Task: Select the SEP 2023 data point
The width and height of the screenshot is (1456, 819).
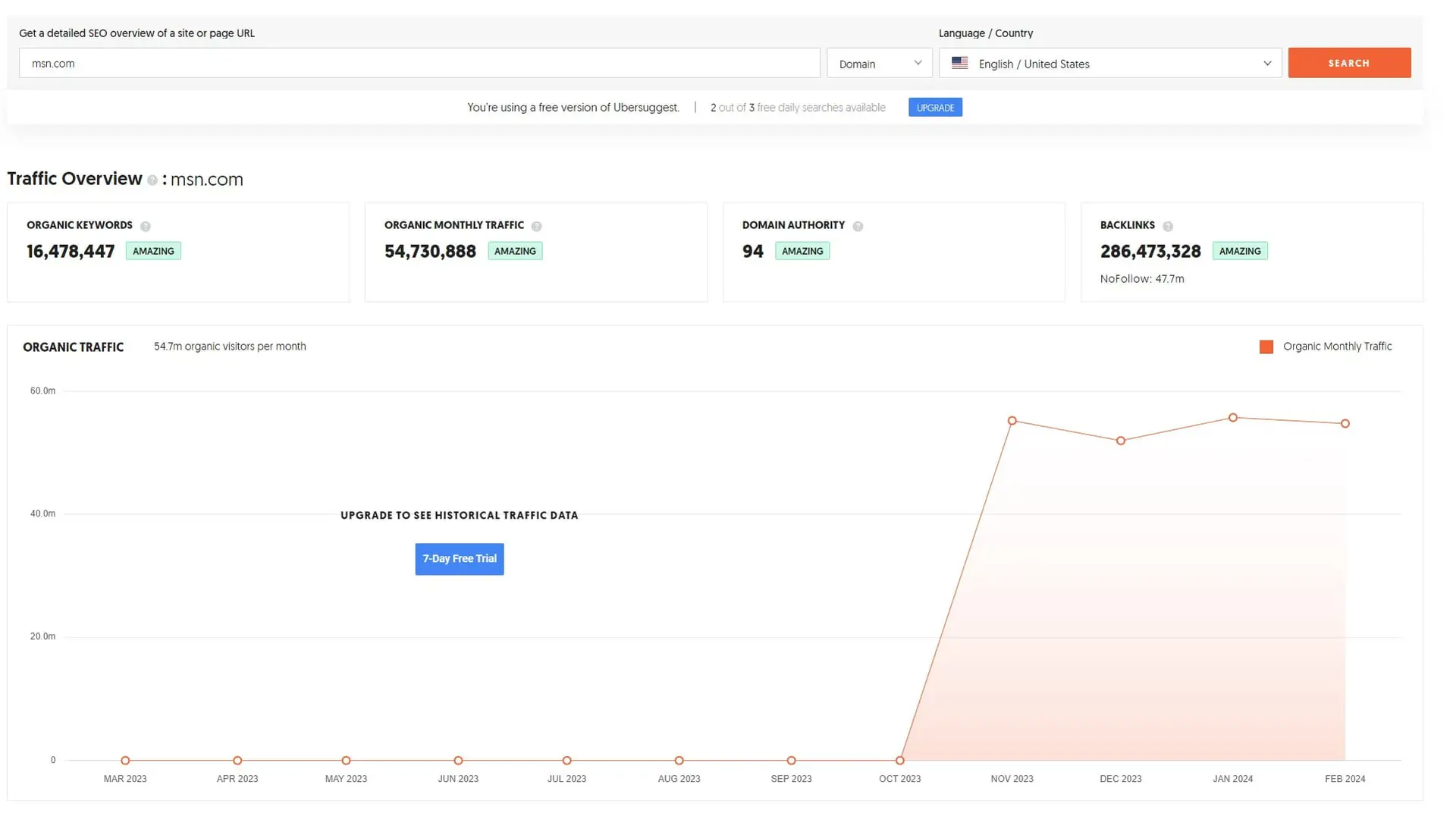Action: pos(792,761)
